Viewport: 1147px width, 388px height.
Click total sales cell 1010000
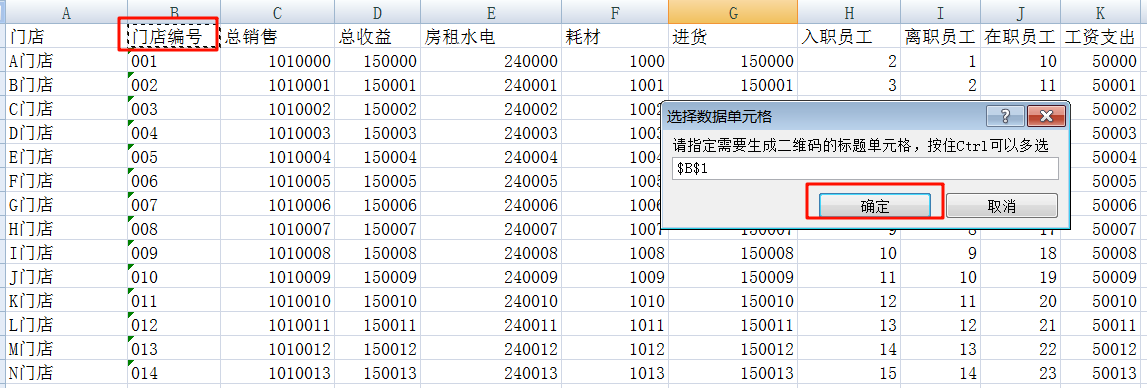pos(277,61)
